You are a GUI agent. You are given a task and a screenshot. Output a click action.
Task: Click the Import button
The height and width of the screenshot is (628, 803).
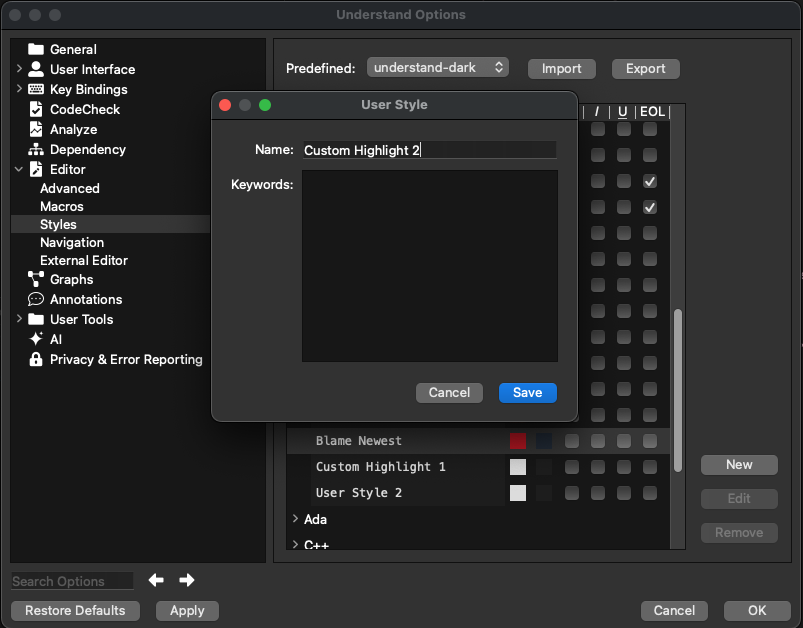click(562, 69)
